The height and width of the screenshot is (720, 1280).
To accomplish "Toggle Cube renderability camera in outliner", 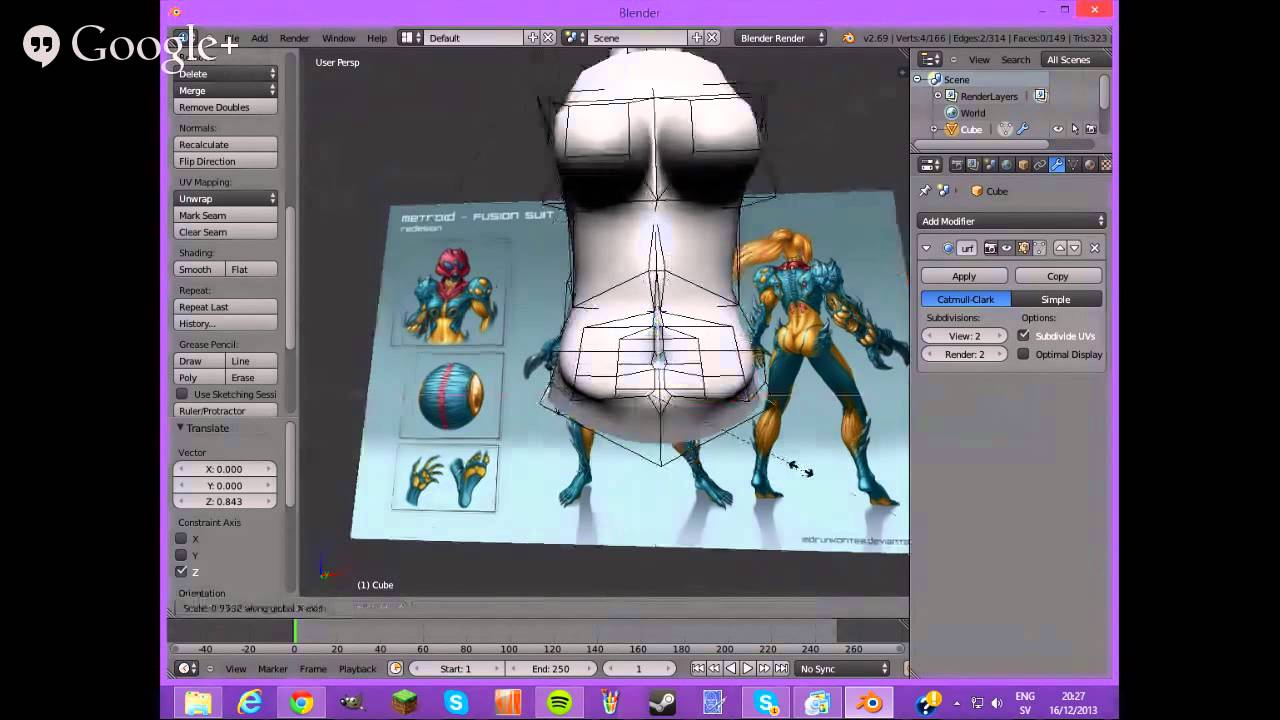I will click(1091, 129).
